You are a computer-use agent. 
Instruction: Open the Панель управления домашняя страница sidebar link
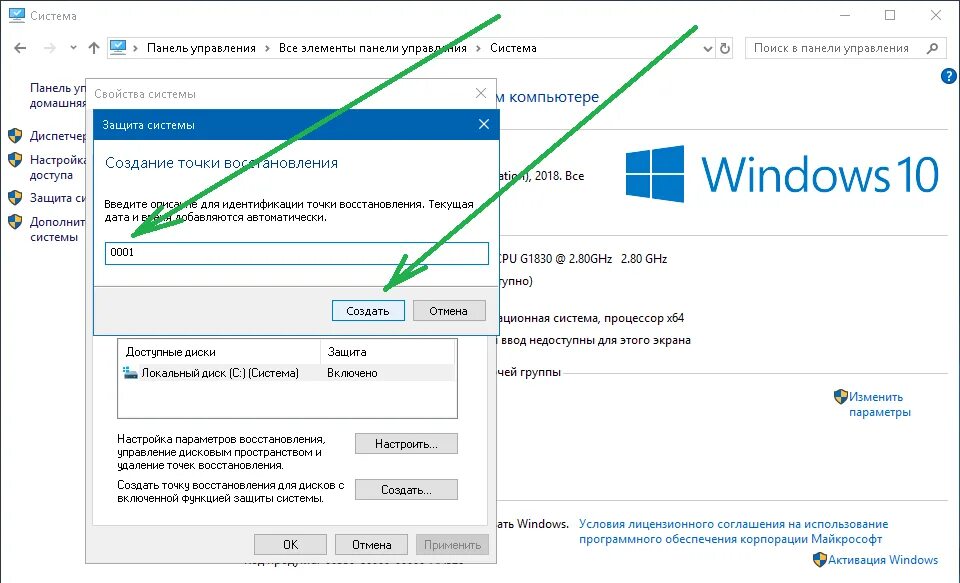click(x=58, y=96)
